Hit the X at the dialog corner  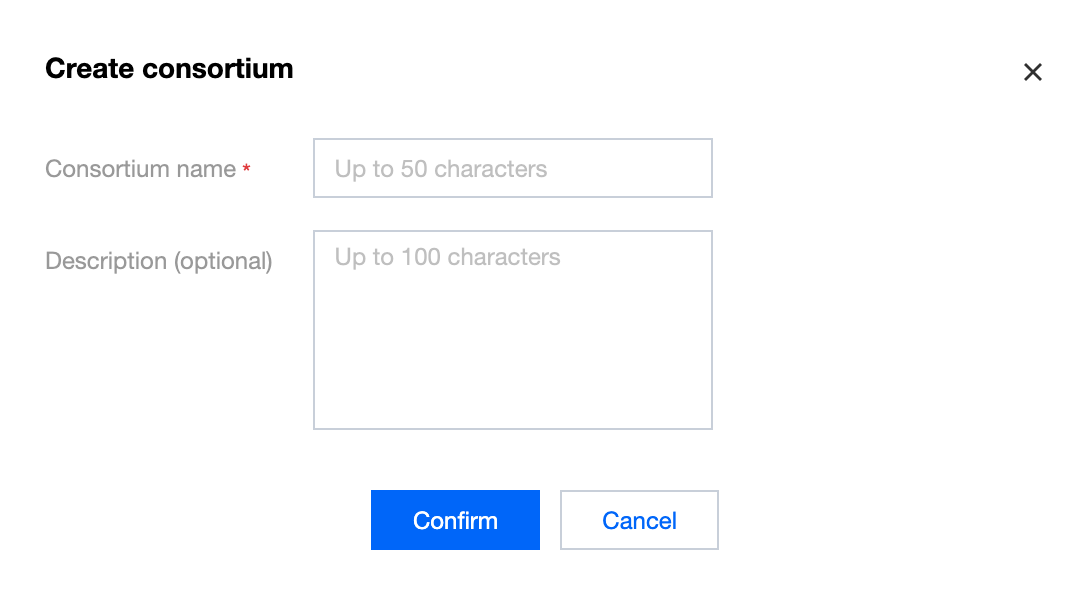[1033, 72]
